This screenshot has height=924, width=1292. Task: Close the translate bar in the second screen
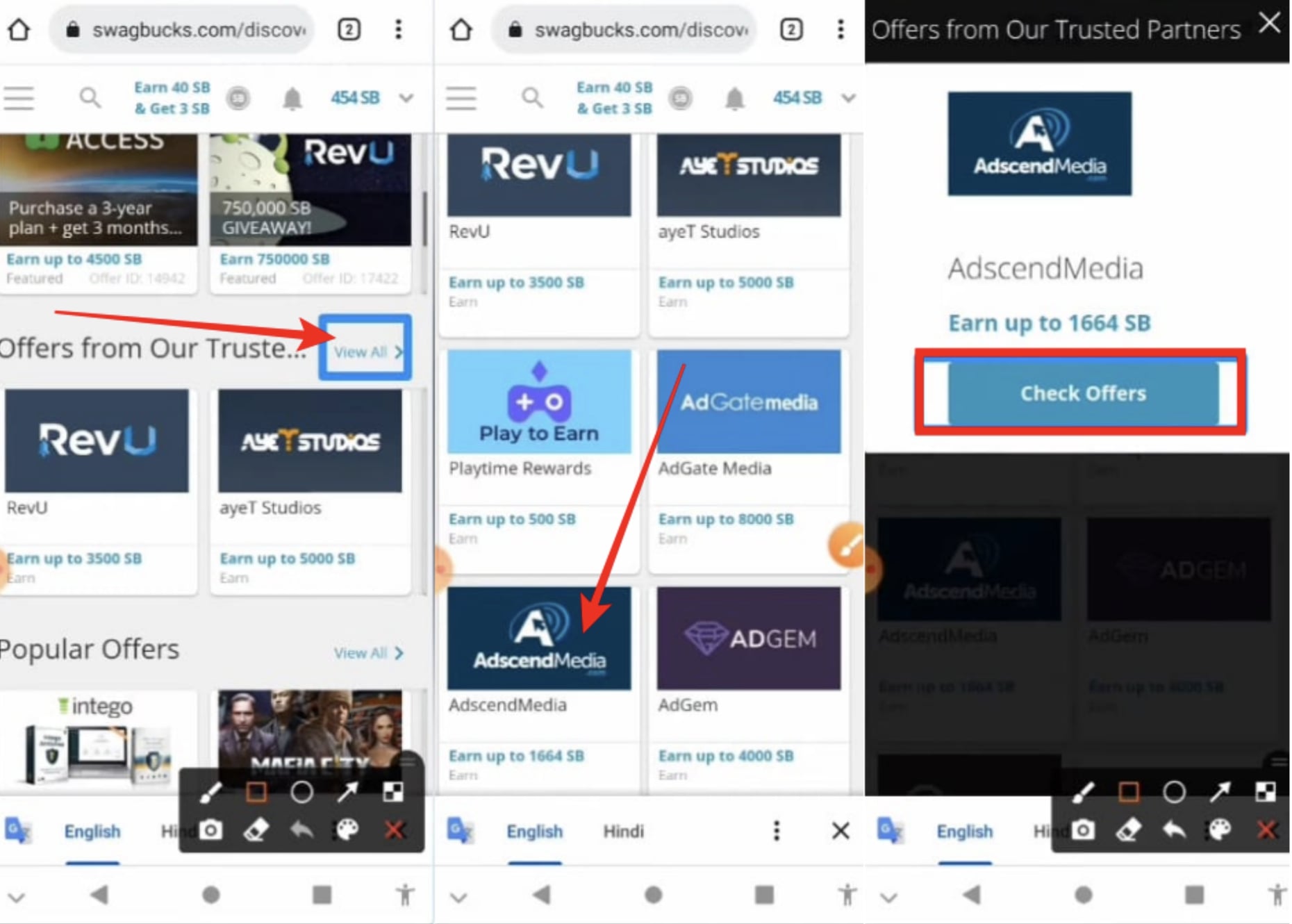click(x=840, y=830)
